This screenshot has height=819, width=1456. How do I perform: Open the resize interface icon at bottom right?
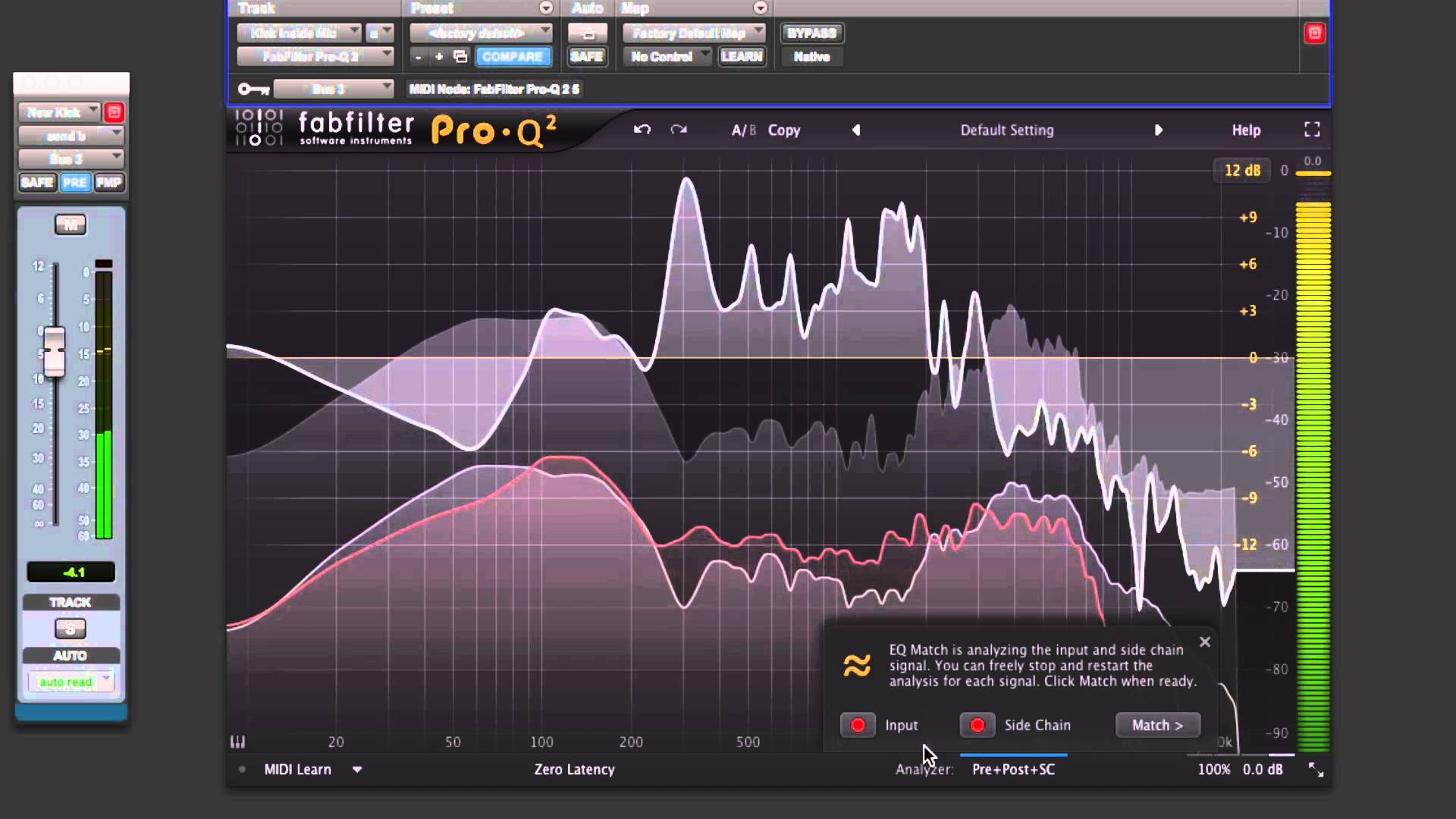1316,770
